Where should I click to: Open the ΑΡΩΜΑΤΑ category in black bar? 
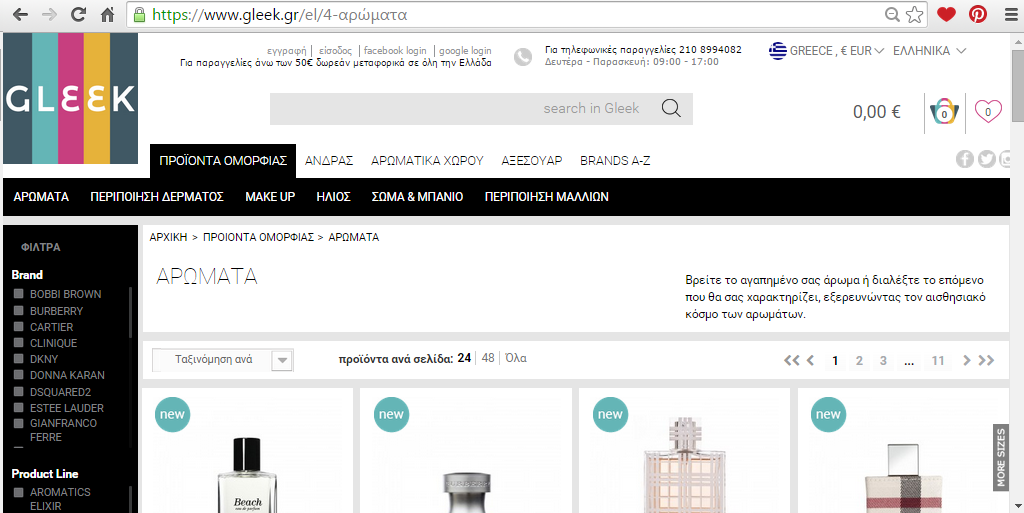[x=41, y=196]
